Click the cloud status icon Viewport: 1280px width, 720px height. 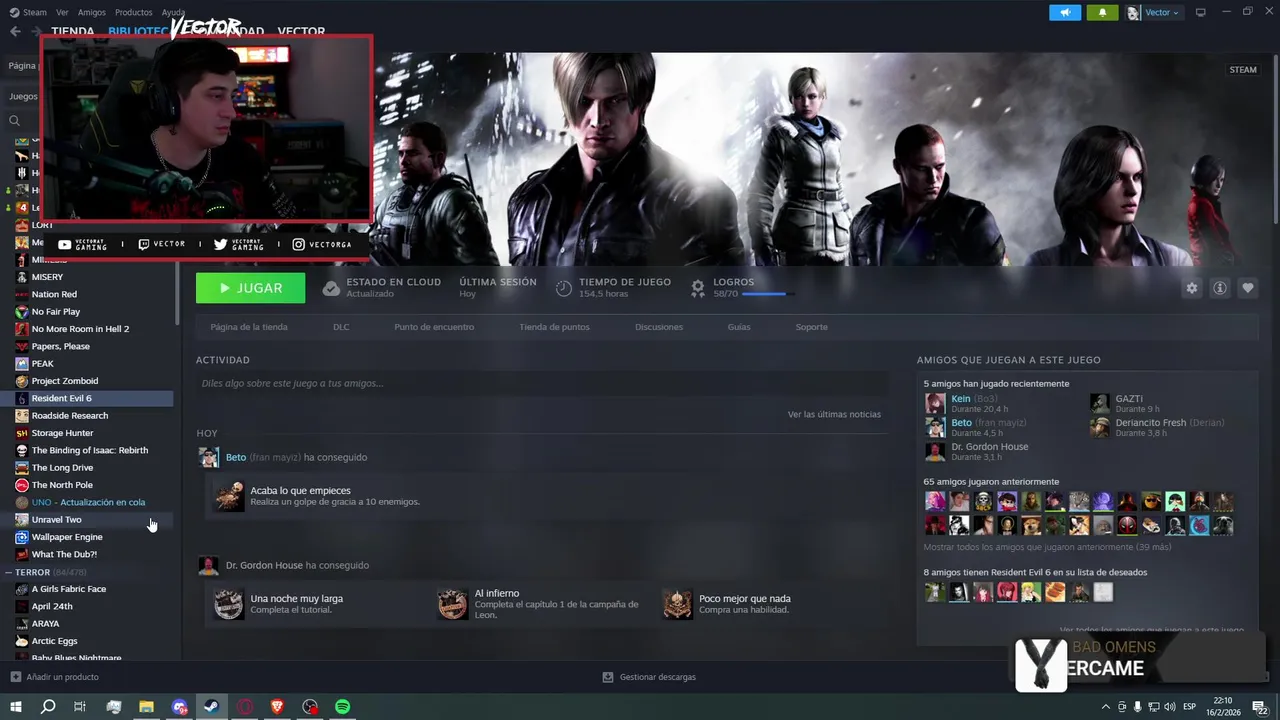(331, 288)
